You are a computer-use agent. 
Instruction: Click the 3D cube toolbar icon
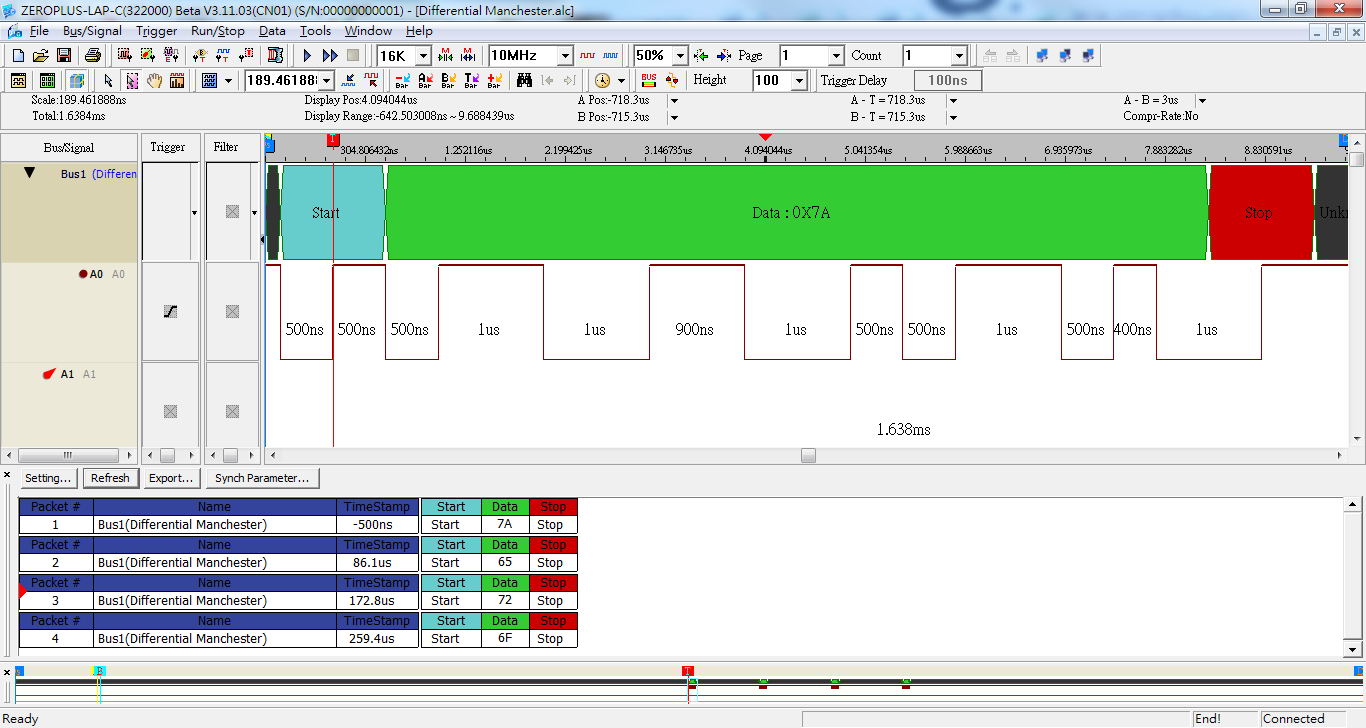pyautogui.click(x=77, y=80)
